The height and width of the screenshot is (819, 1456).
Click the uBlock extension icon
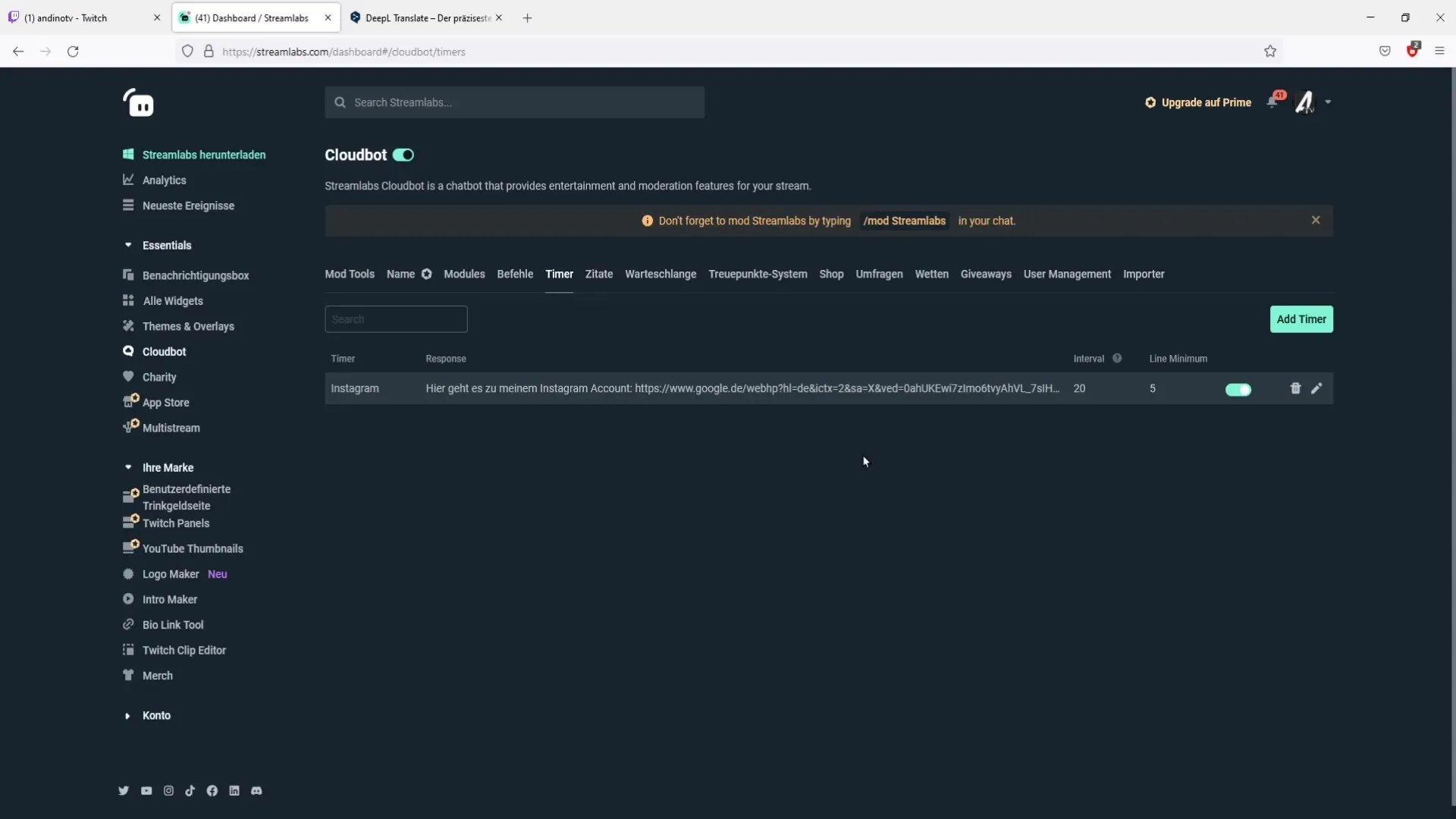(1413, 50)
